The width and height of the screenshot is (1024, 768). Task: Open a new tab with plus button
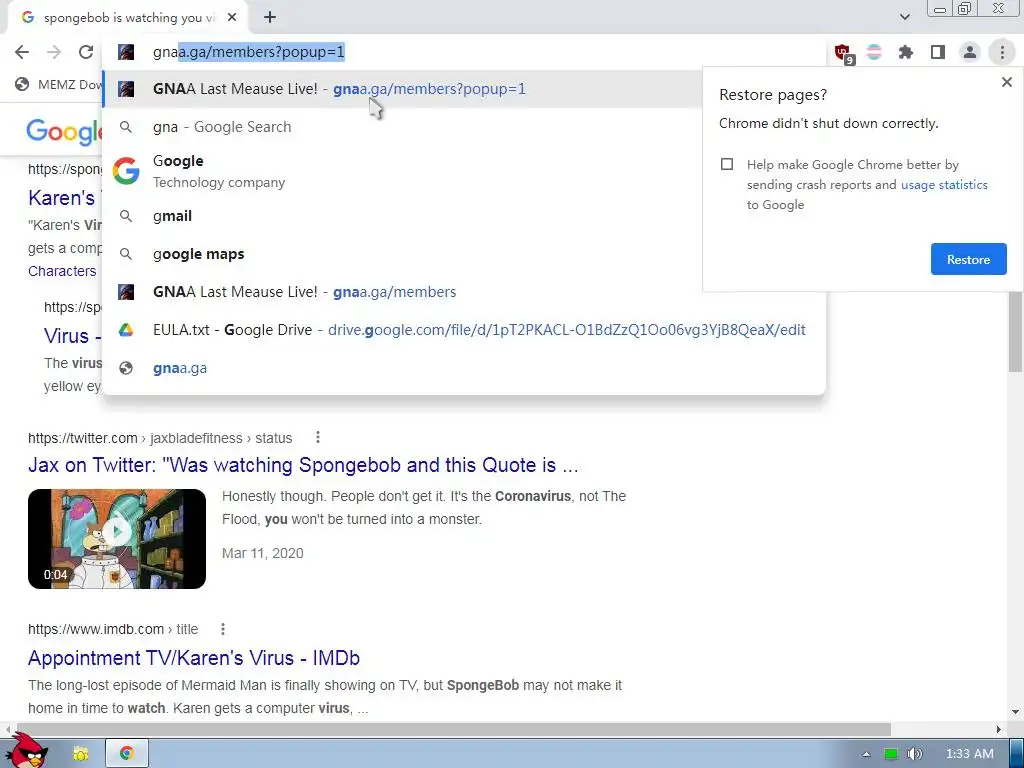pyautogui.click(x=270, y=18)
